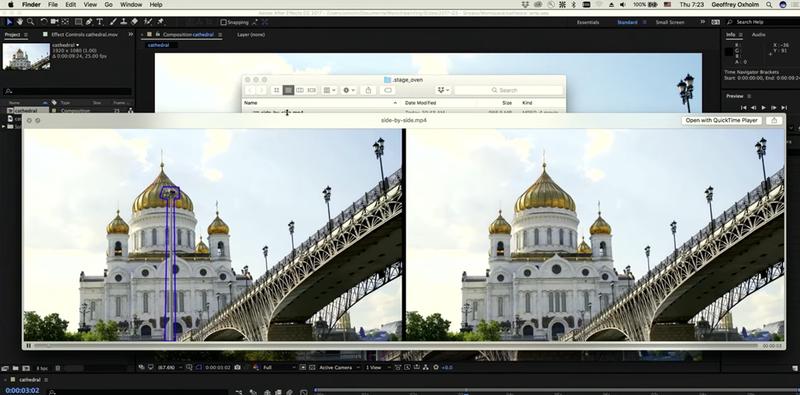Open the cathedral name dropdown arrow in Project panel
The height and width of the screenshot is (395, 800).
(x=77, y=45)
